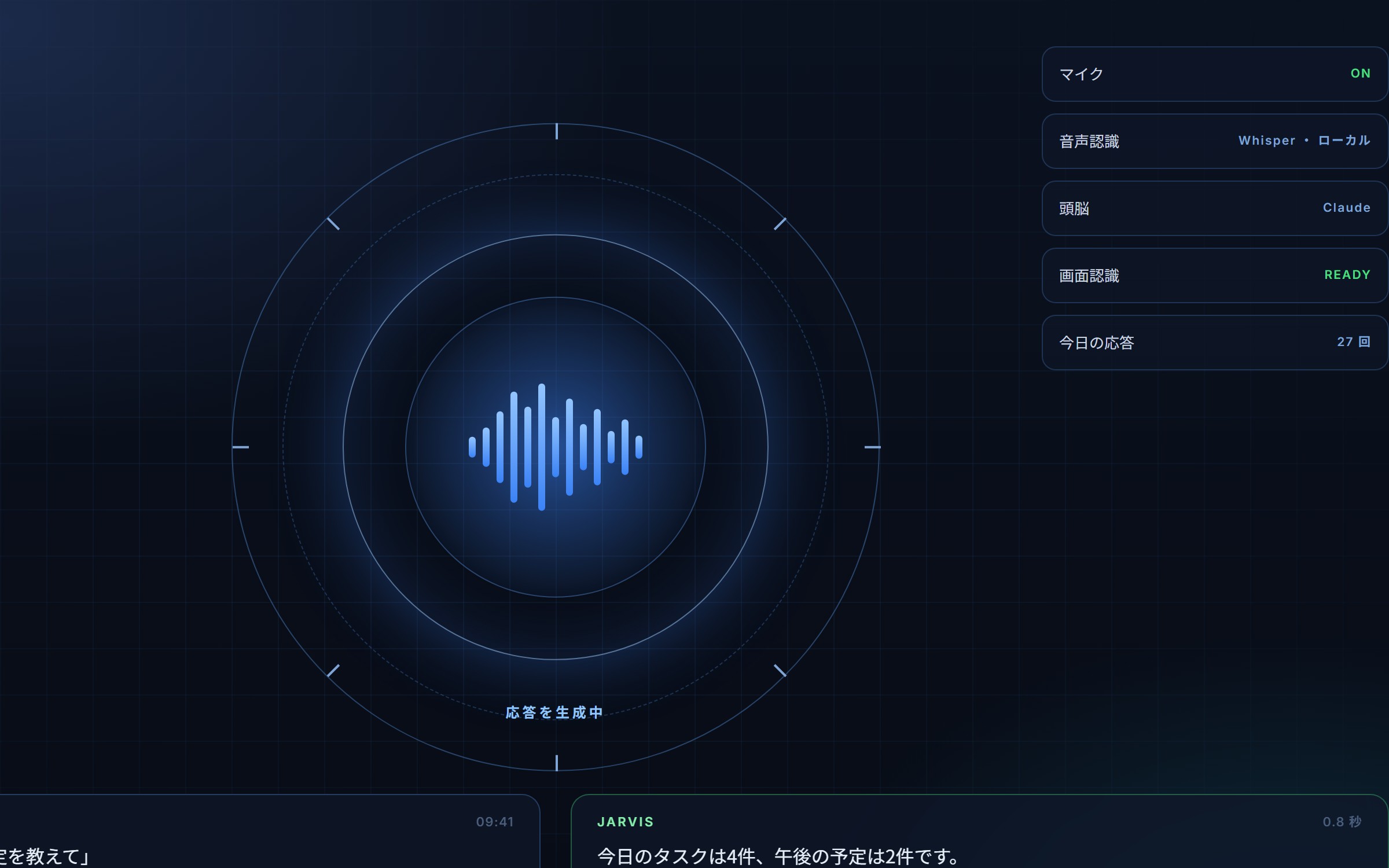
Task: Click the Whisper・ローカル value
Action: [x=1304, y=141]
